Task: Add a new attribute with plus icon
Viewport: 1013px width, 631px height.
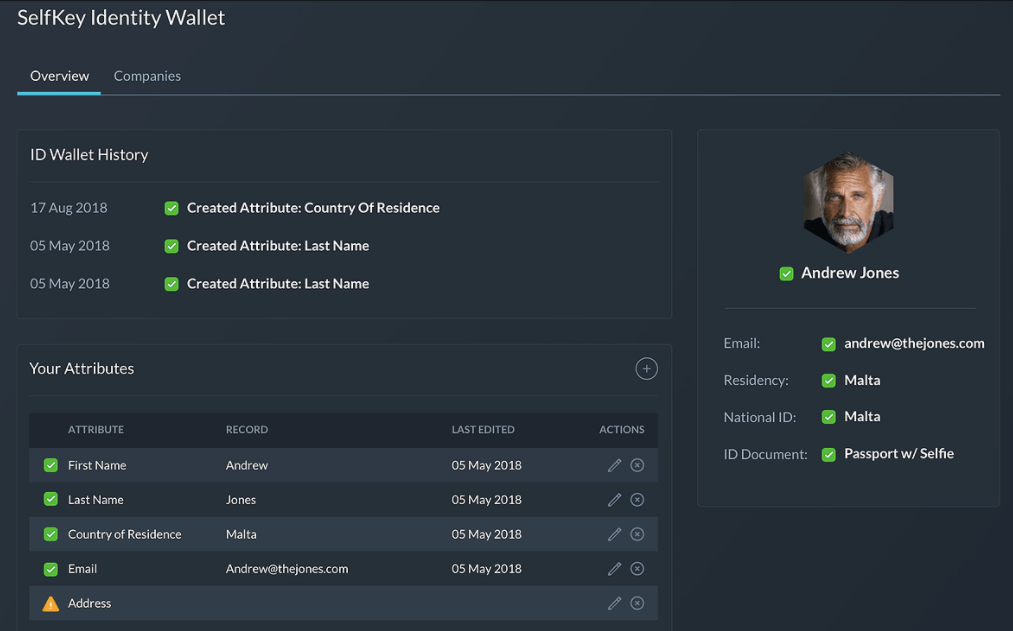Action: coord(646,369)
